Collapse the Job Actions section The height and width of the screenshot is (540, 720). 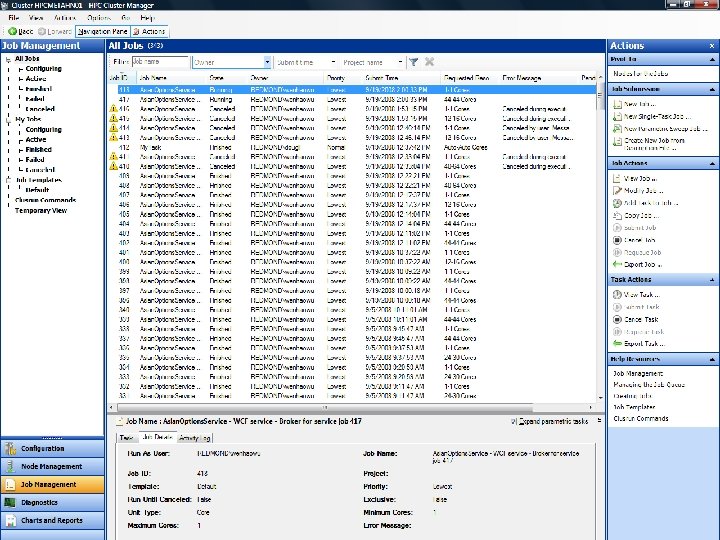pos(712,163)
